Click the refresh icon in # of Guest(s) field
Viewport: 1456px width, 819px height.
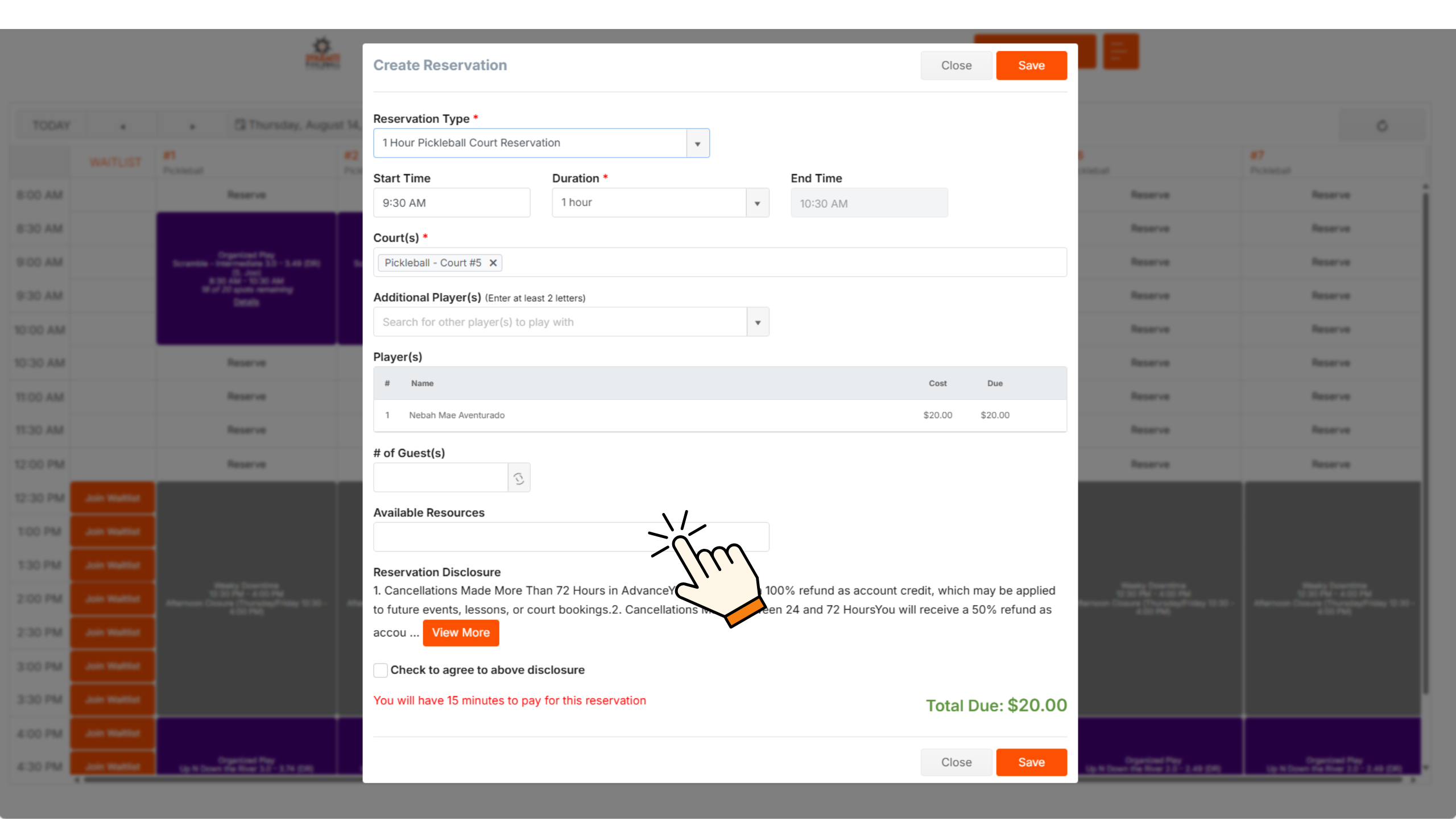[x=518, y=477]
